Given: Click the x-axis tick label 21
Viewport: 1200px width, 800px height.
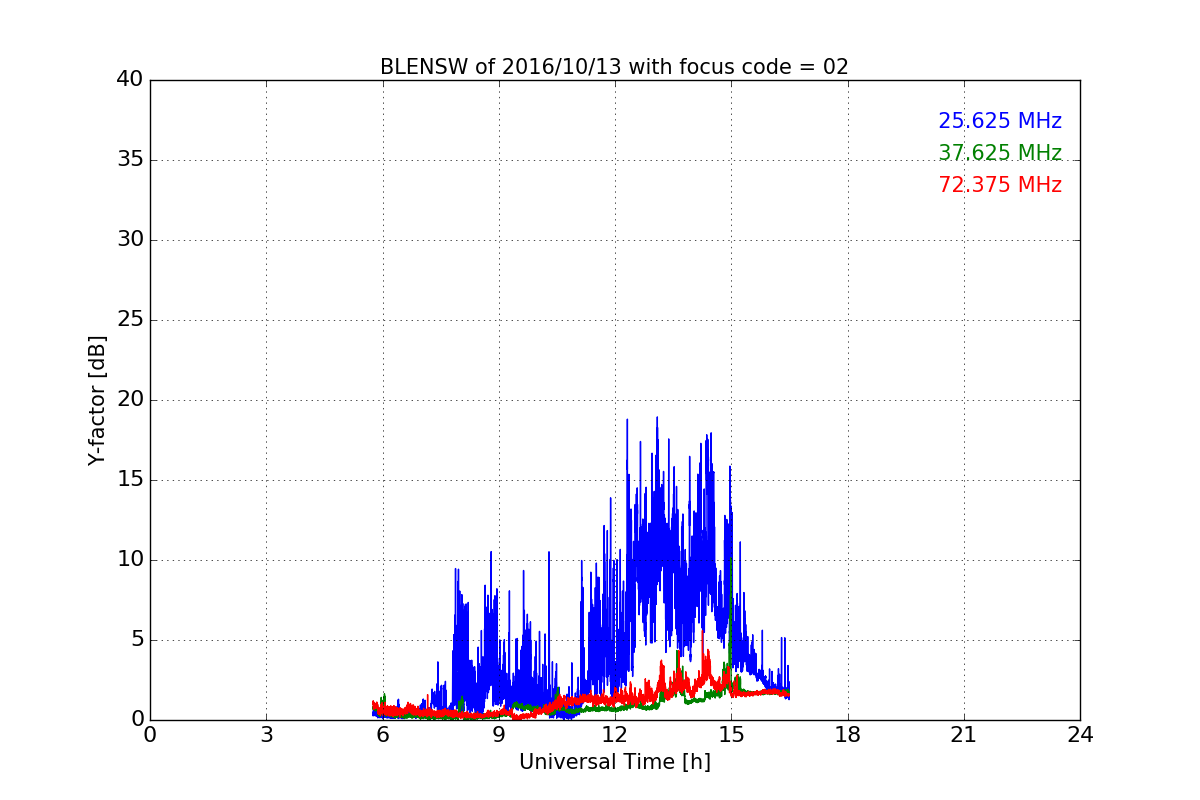Looking at the screenshot, I should click(964, 735).
